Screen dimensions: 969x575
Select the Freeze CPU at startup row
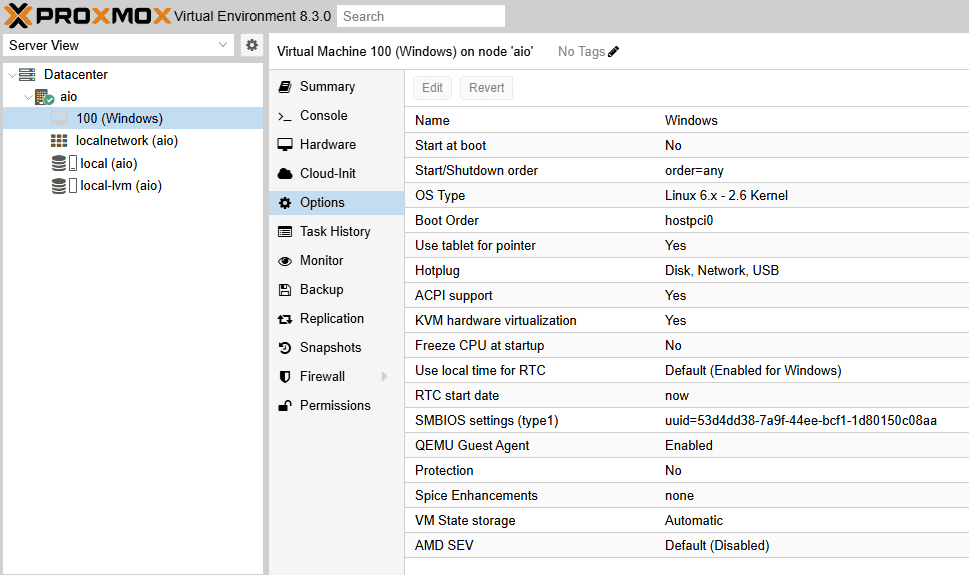(x=687, y=346)
